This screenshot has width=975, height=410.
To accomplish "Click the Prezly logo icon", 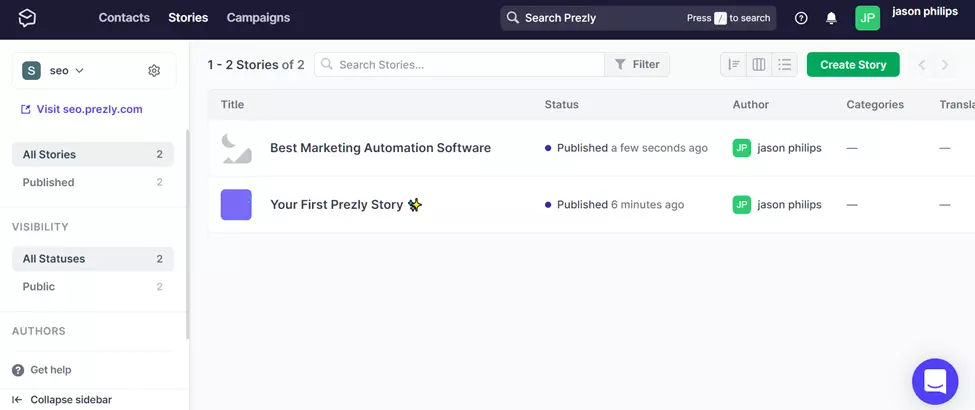I will click(x=27, y=18).
